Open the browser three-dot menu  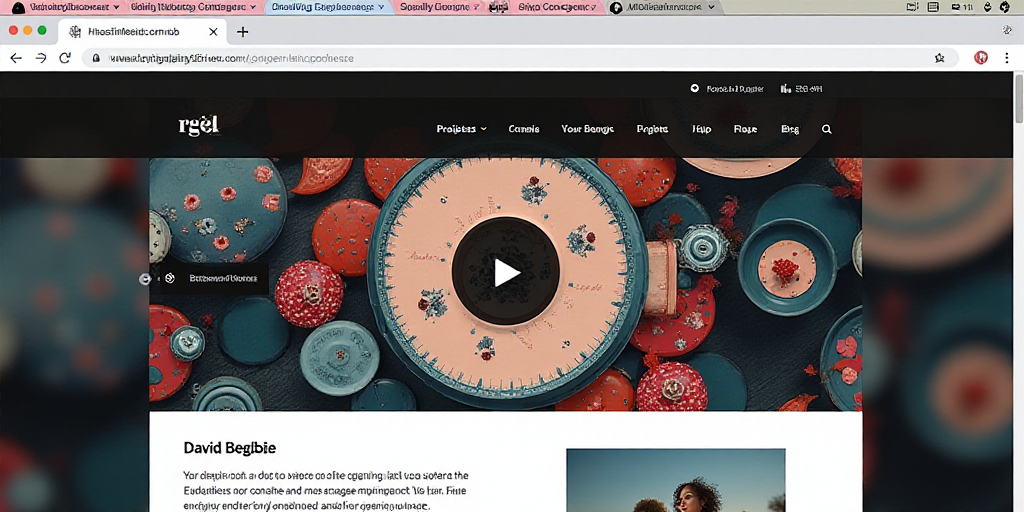1007,58
